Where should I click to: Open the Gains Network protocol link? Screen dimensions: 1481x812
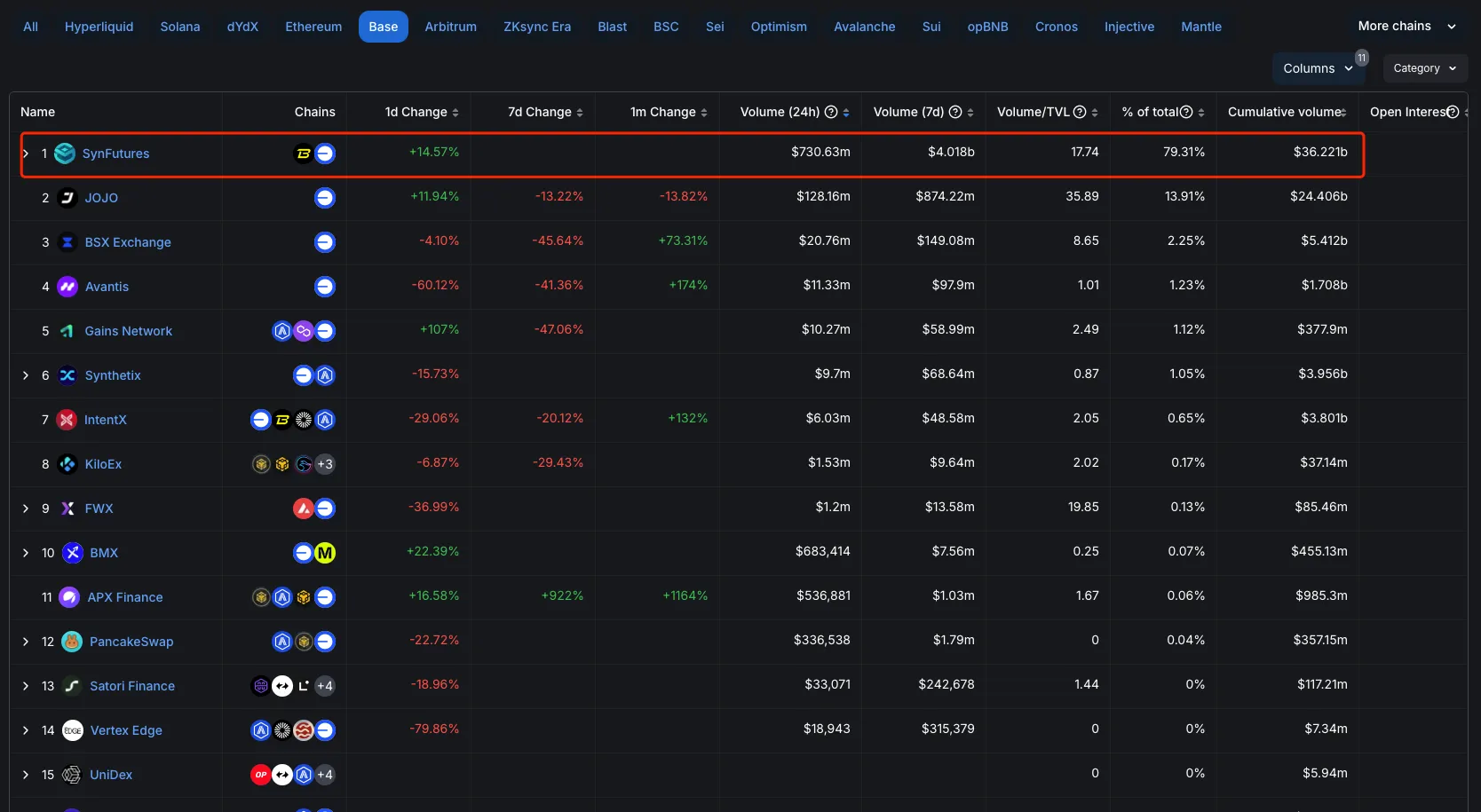[129, 331]
